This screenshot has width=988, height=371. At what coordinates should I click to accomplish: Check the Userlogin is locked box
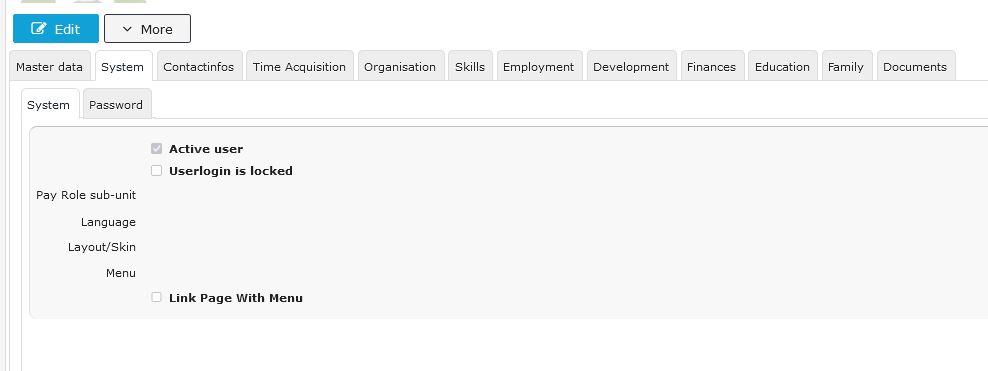[x=157, y=171]
